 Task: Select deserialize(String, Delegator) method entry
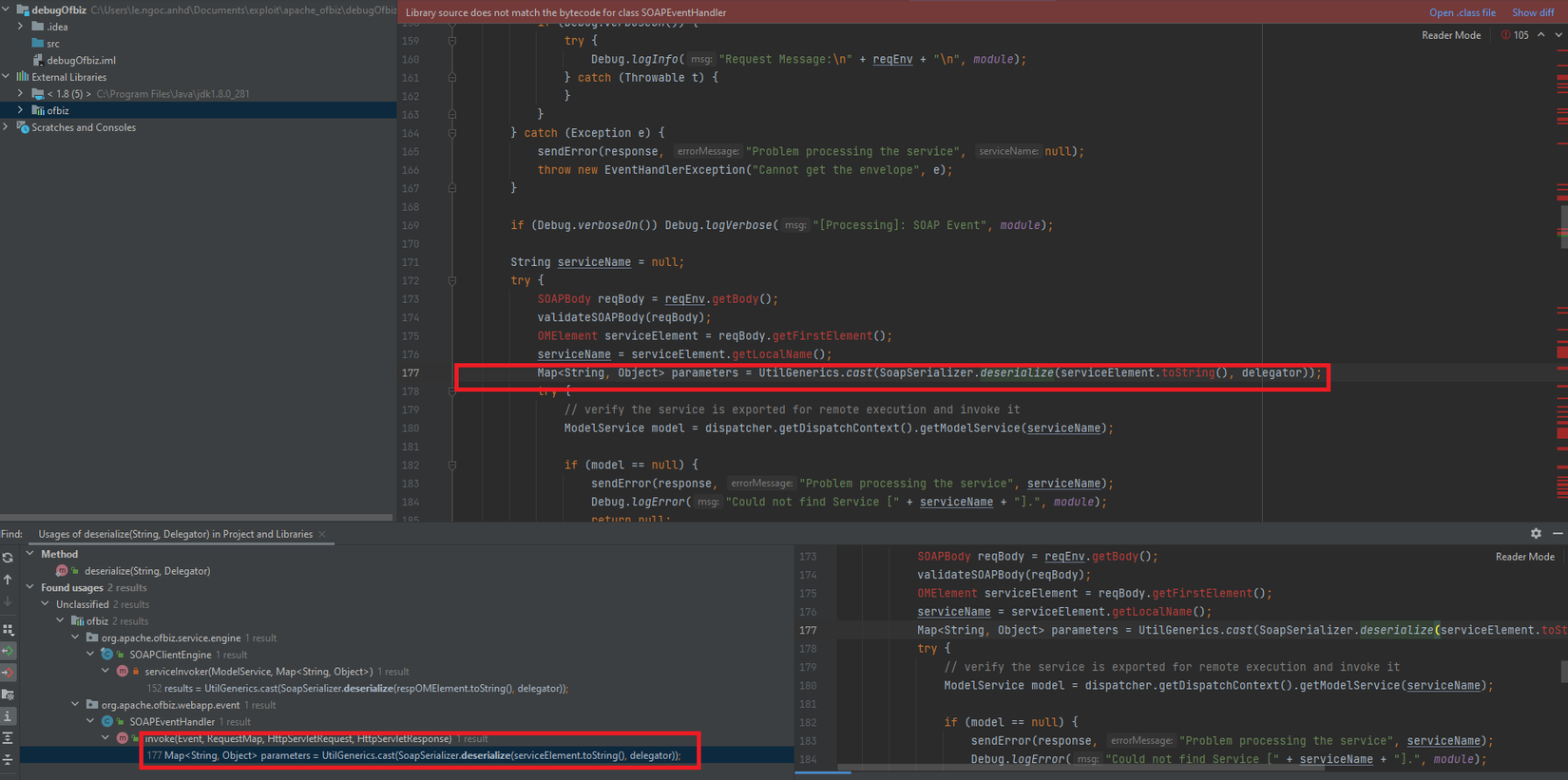[x=147, y=571]
